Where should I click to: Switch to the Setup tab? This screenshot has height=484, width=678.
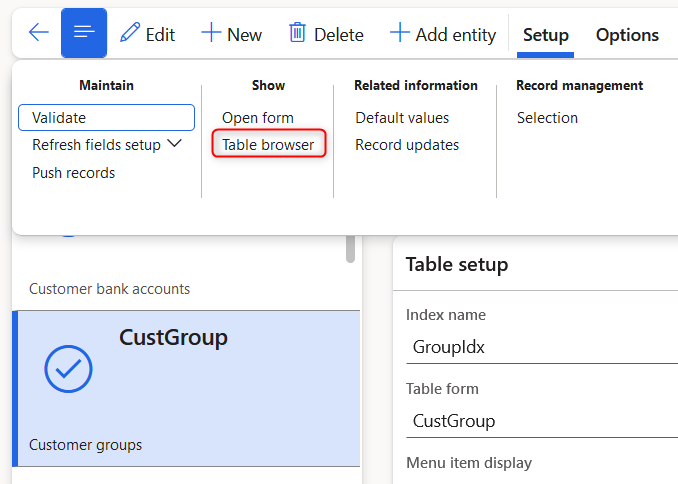click(546, 35)
